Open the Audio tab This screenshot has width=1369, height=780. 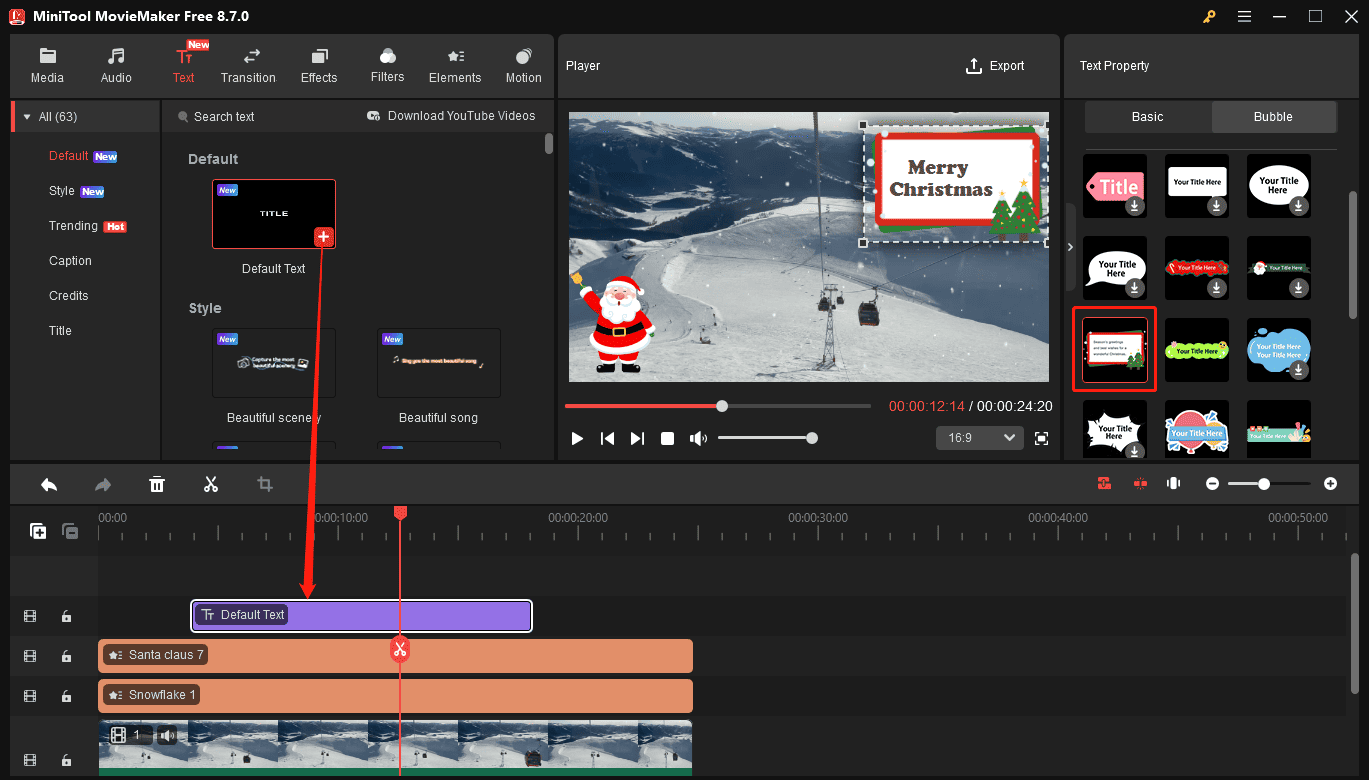(116, 66)
